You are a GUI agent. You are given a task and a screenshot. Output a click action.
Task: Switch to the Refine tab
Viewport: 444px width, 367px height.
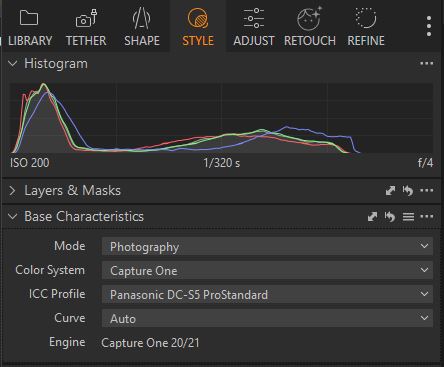[x=366, y=27]
